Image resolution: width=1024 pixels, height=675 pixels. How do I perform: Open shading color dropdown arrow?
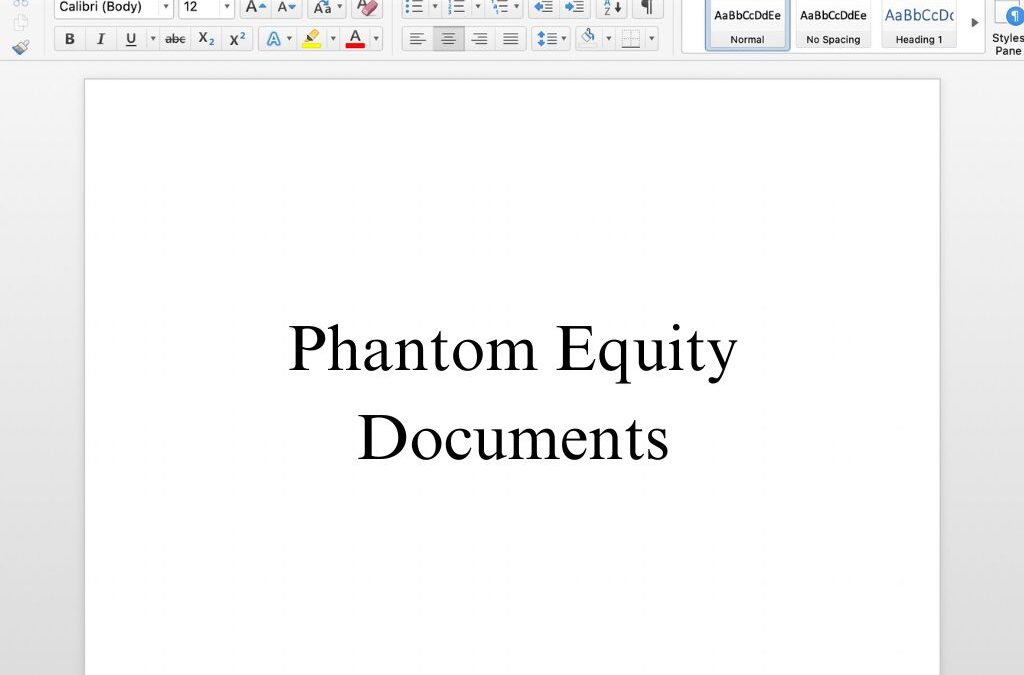click(609, 39)
